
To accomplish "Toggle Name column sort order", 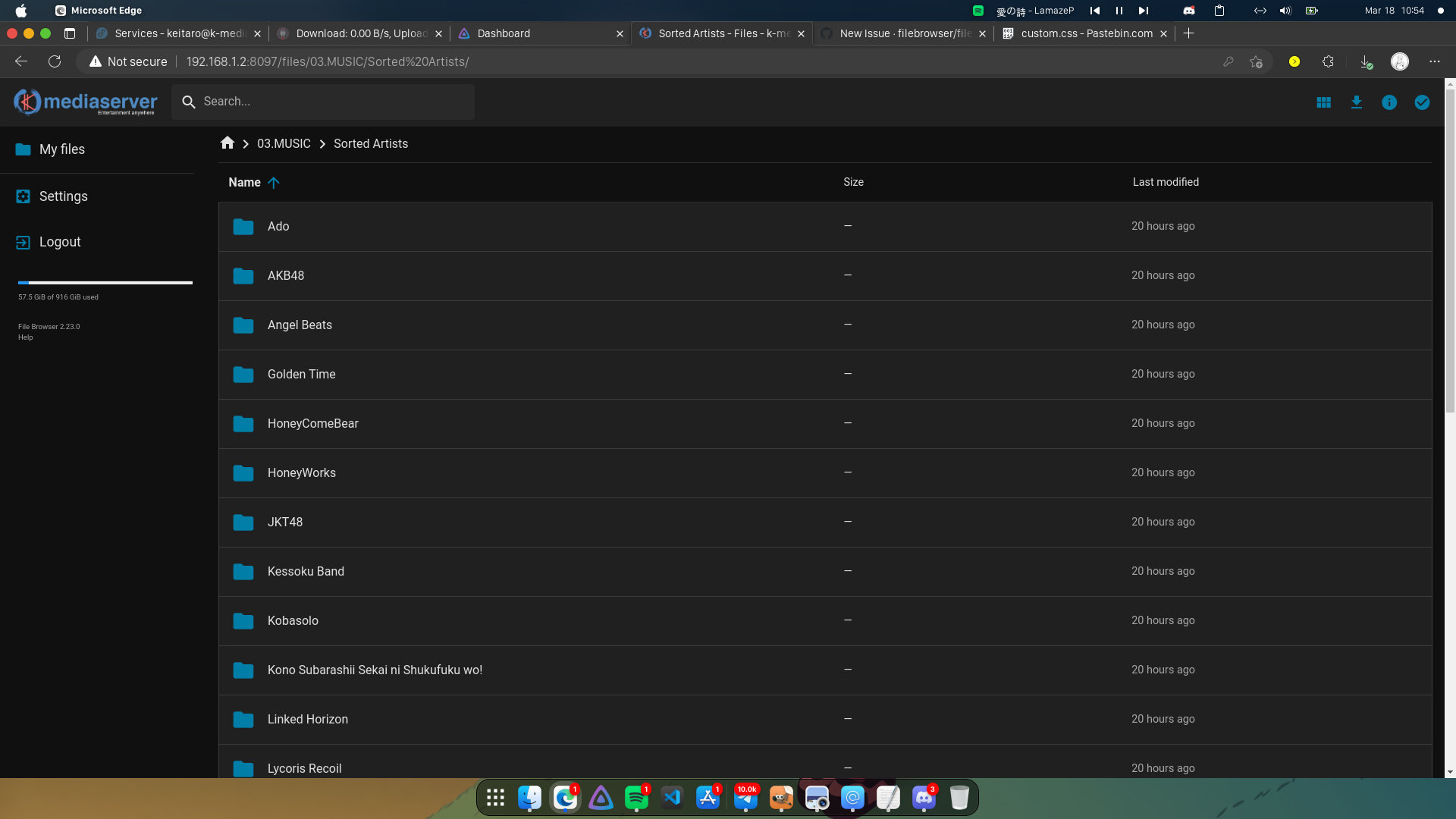I will (x=253, y=182).
